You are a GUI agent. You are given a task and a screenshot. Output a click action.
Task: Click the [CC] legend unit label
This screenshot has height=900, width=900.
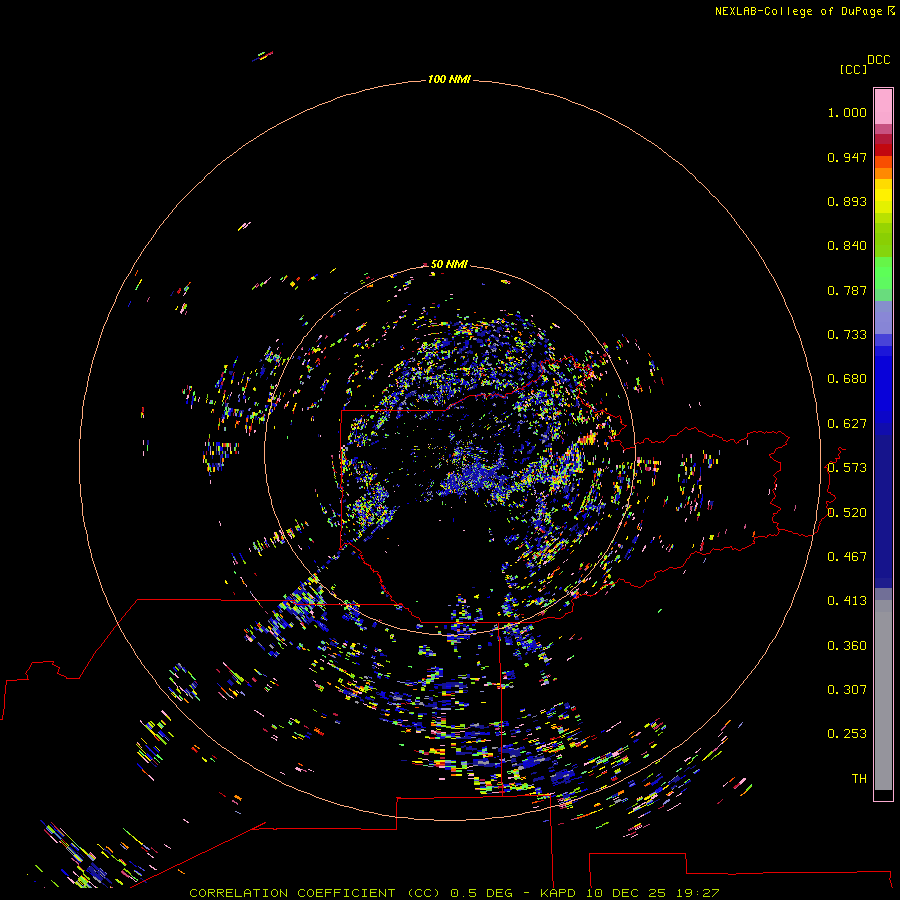coord(853,69)
